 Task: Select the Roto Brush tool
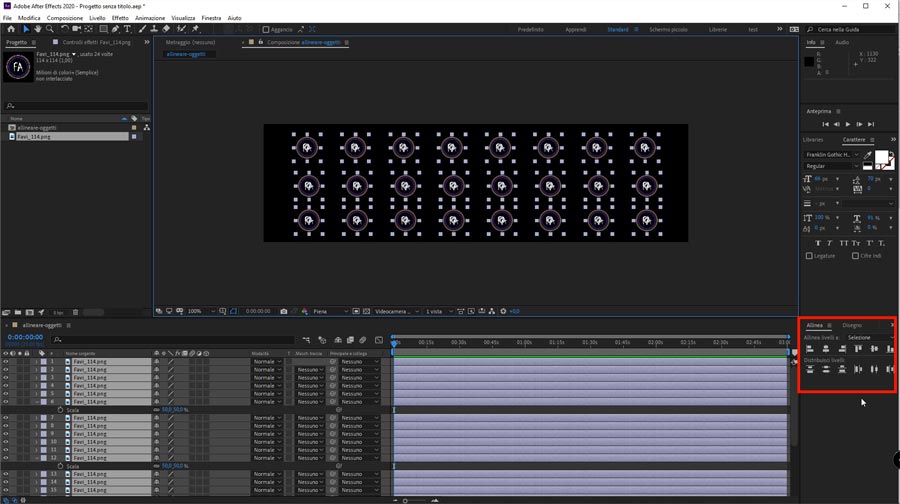tap(181, 29)
